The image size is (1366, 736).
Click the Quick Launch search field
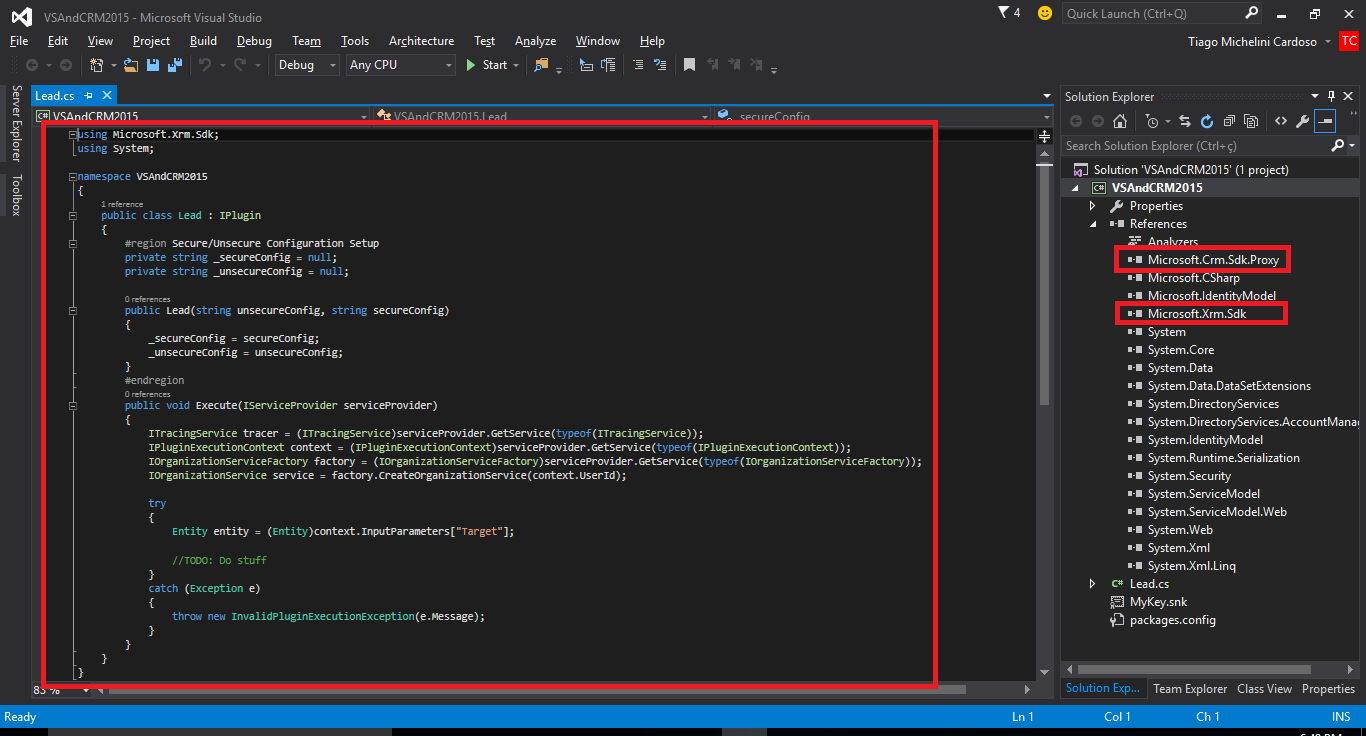coord(1152,13)
